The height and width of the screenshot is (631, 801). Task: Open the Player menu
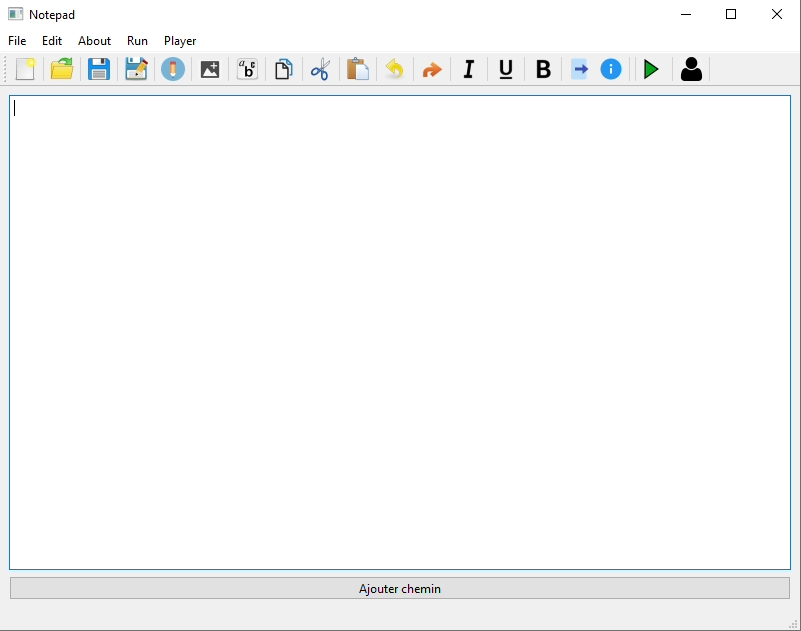tap(180, 41)
